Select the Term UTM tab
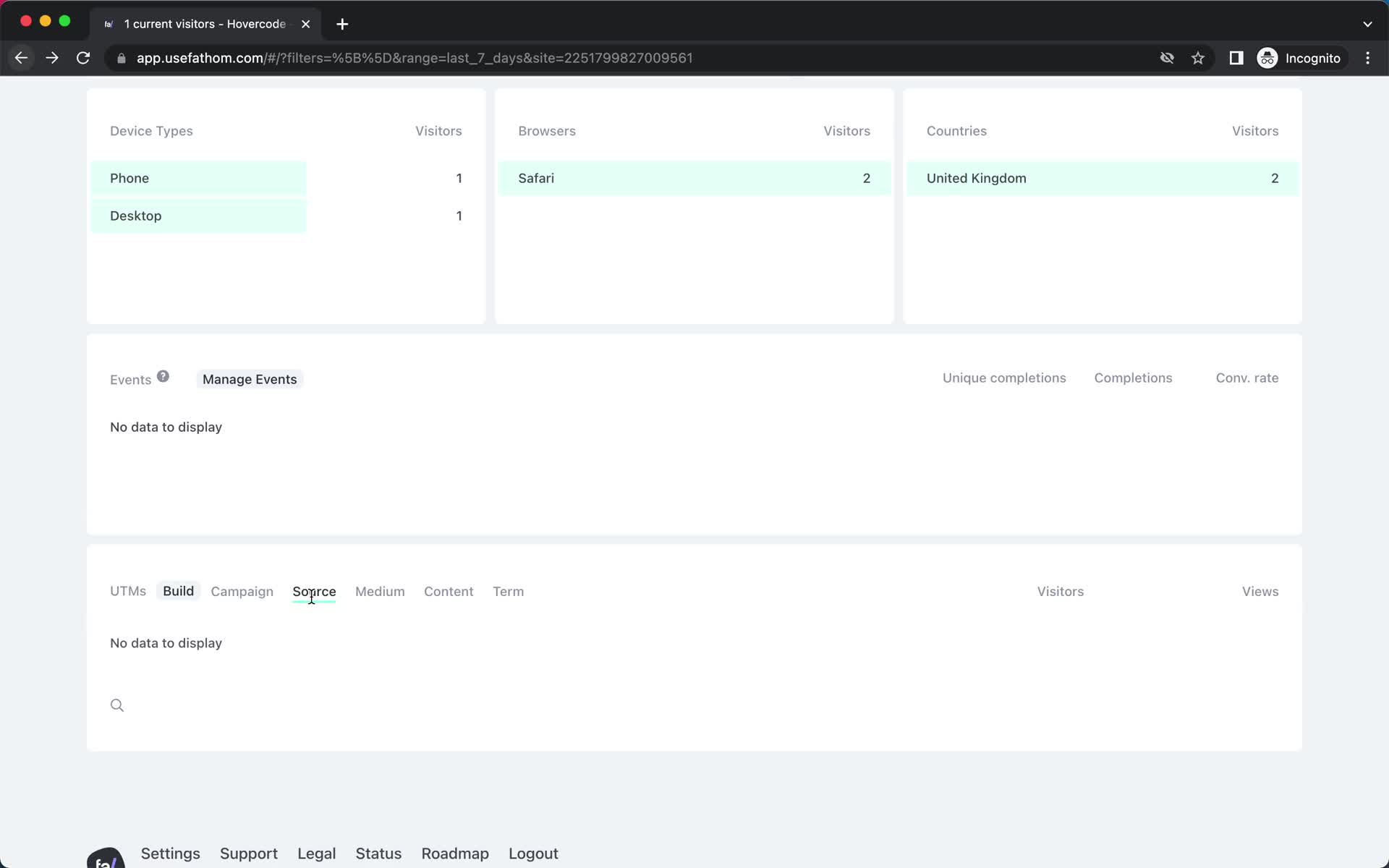The height and width of the screenshot is (868, 1389). click(508, 592)
